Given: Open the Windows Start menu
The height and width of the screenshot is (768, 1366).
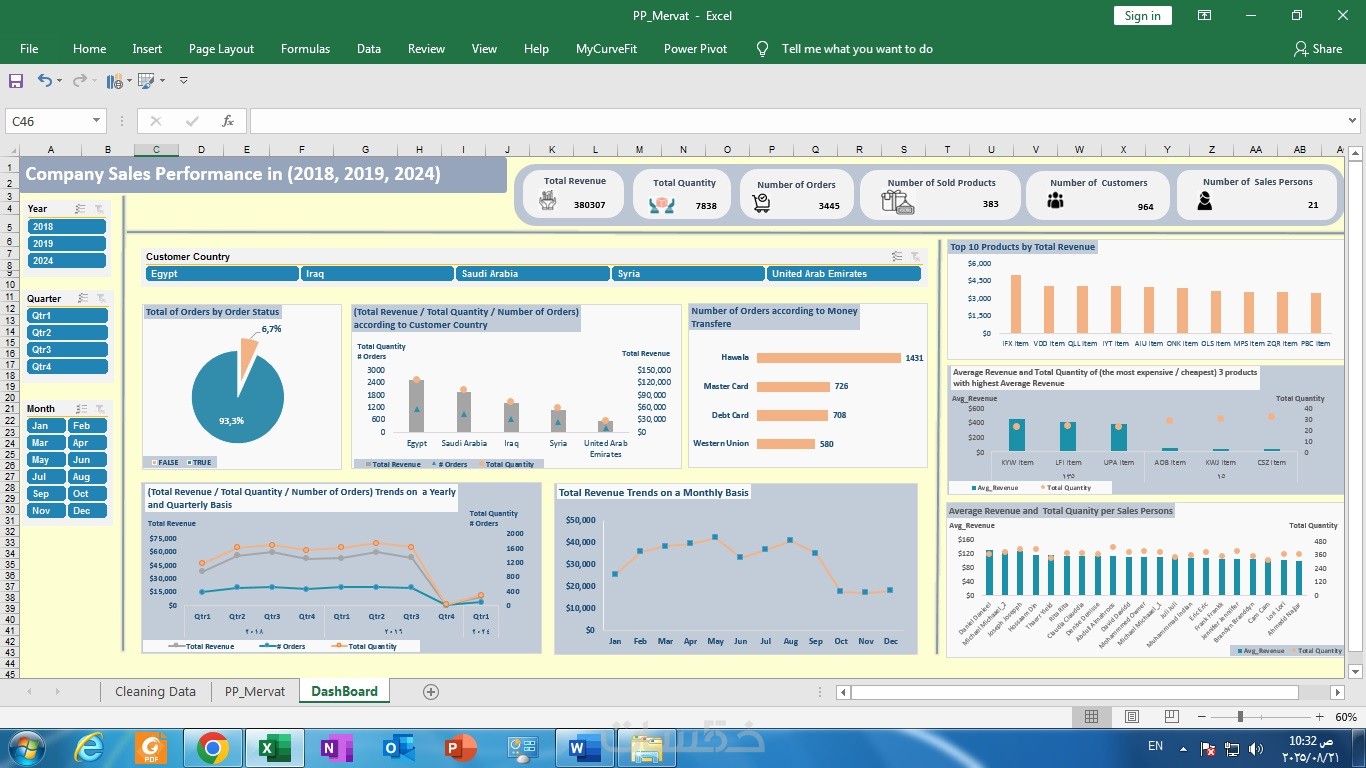Looking at the screenshot, I should pyautogui.click(x=25, y=748).
